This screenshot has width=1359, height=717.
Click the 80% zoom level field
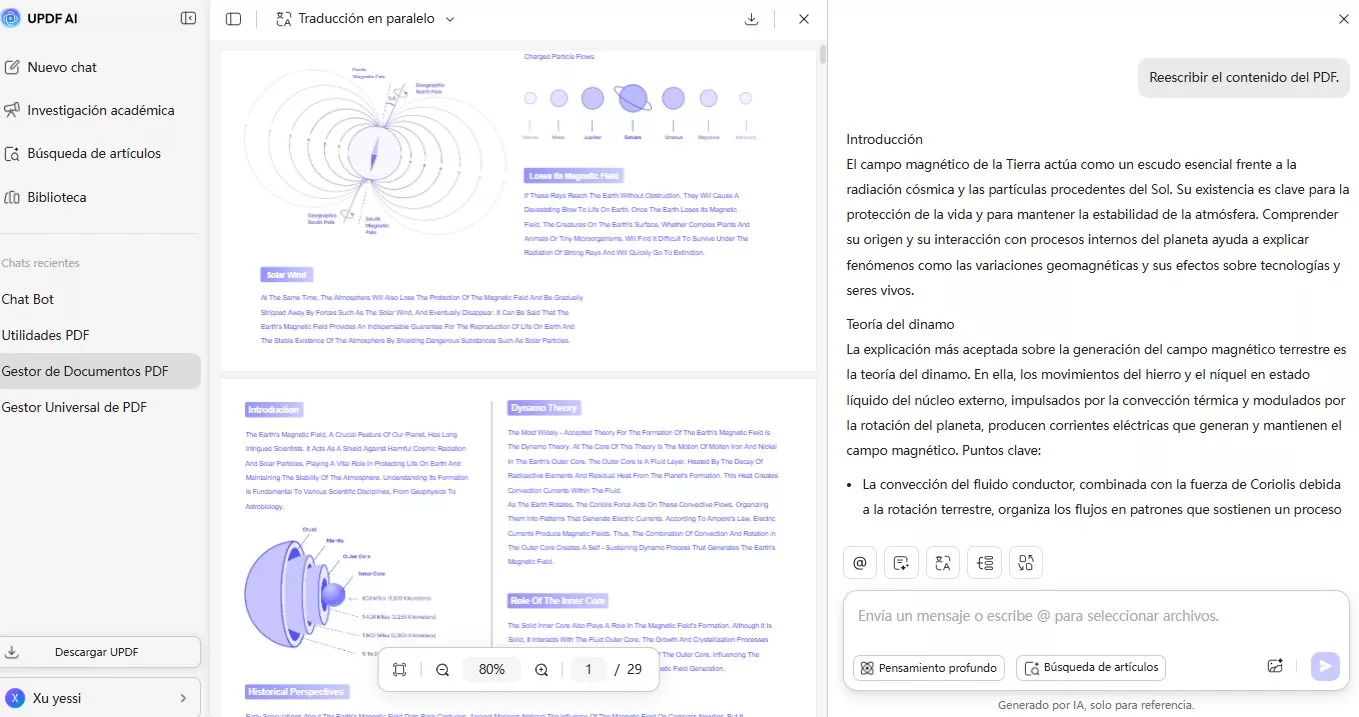492,670
